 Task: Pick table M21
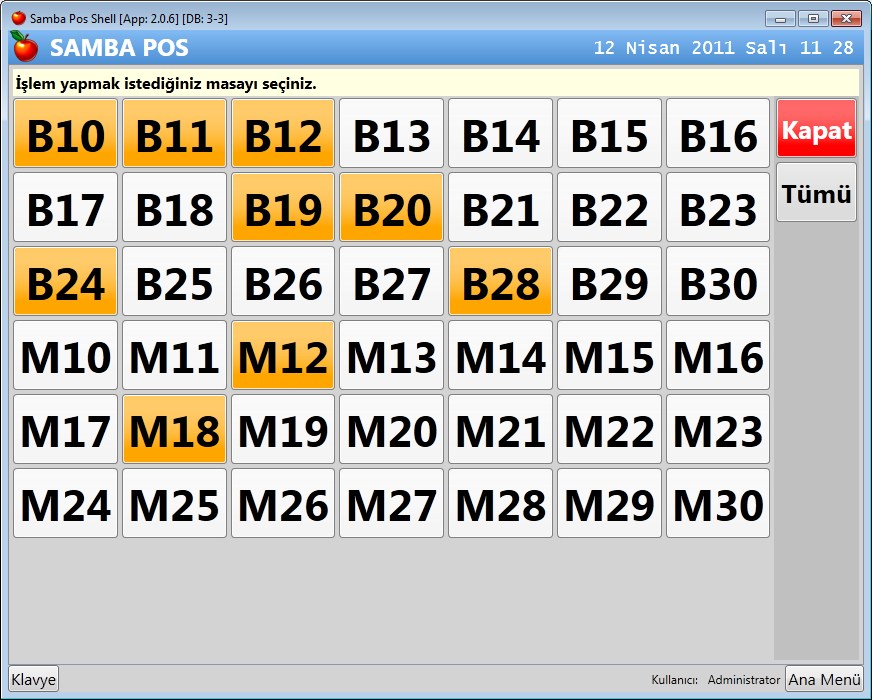[x=500, y=430]
